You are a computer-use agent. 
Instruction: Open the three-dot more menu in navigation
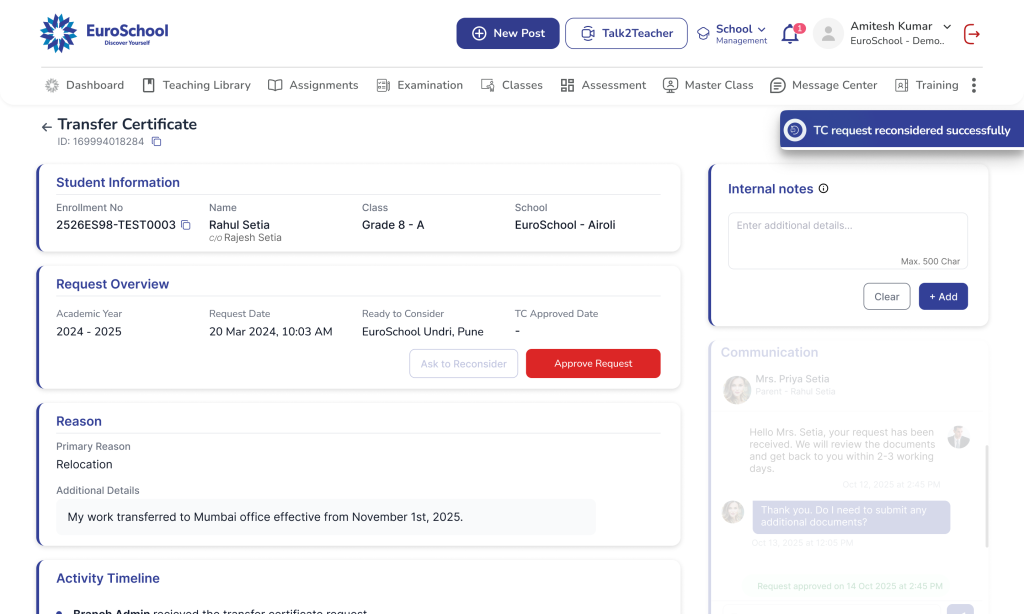click(974, 85)
